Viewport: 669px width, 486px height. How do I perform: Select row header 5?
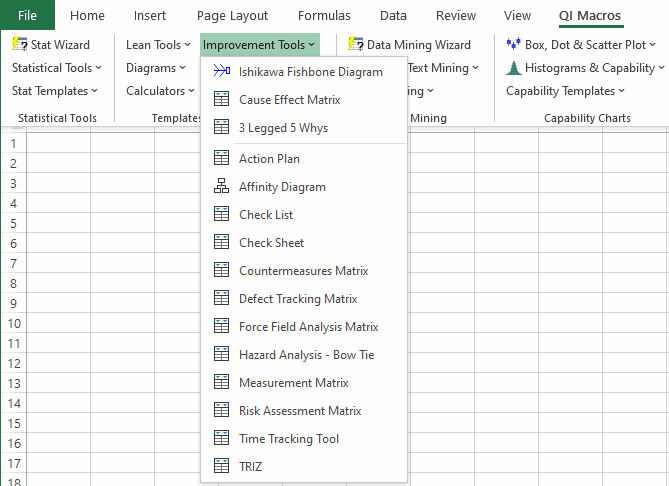coord(14,224)
